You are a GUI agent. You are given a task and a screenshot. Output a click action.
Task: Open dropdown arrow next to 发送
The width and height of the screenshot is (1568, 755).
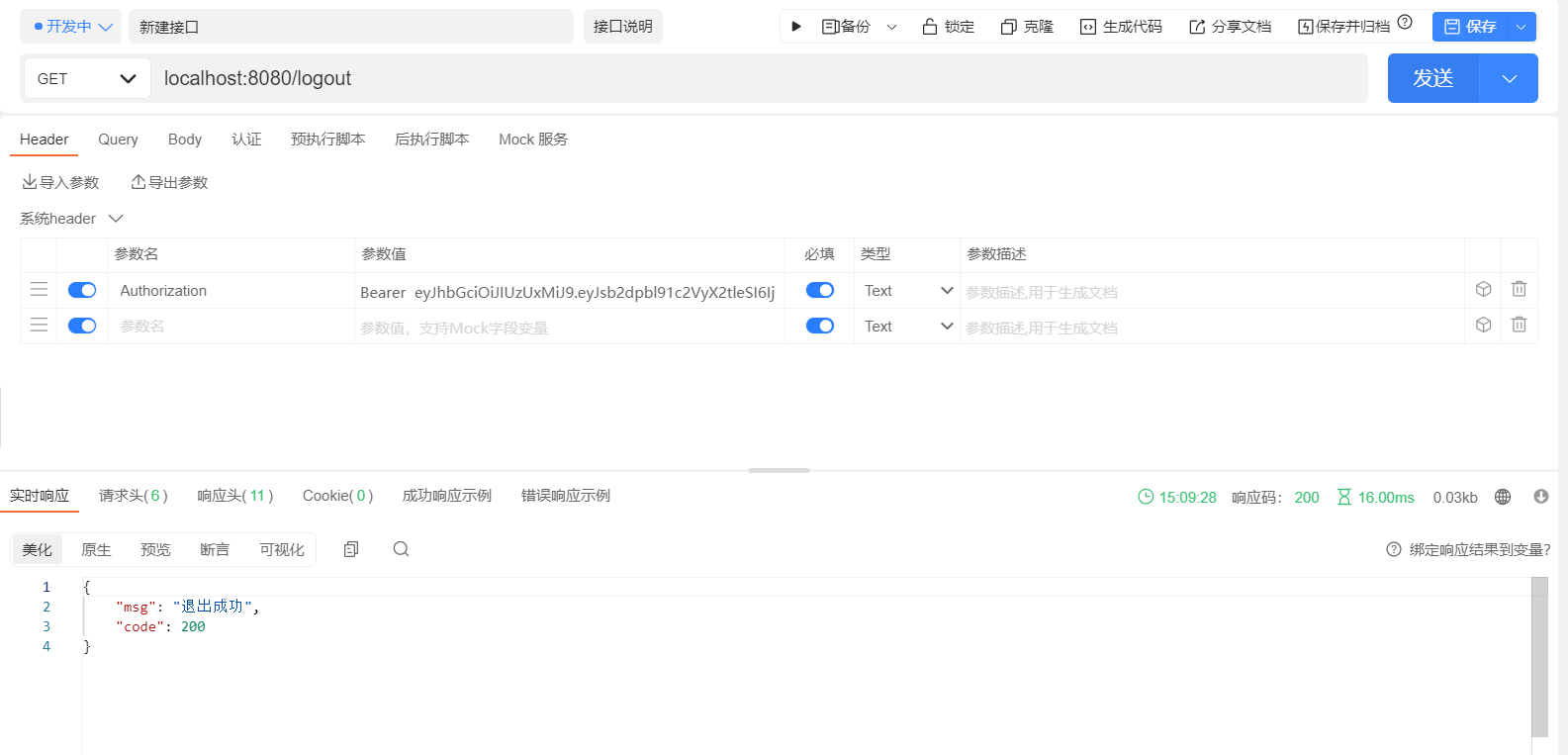(x=1509, y=78)
